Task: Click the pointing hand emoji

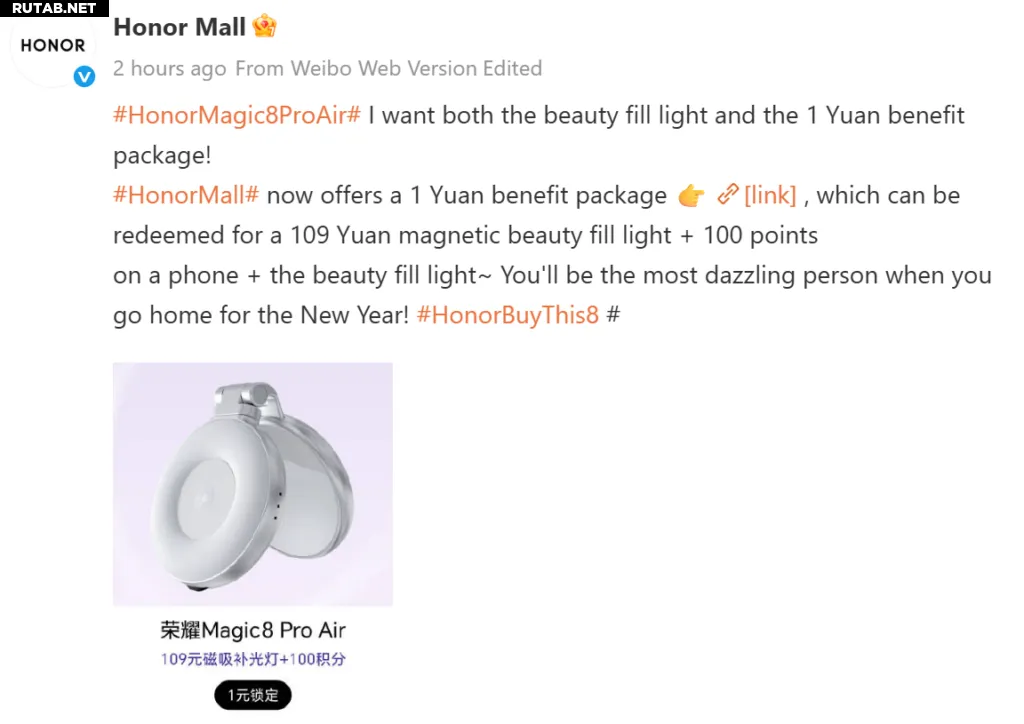Action: click(x=691, y=195)
